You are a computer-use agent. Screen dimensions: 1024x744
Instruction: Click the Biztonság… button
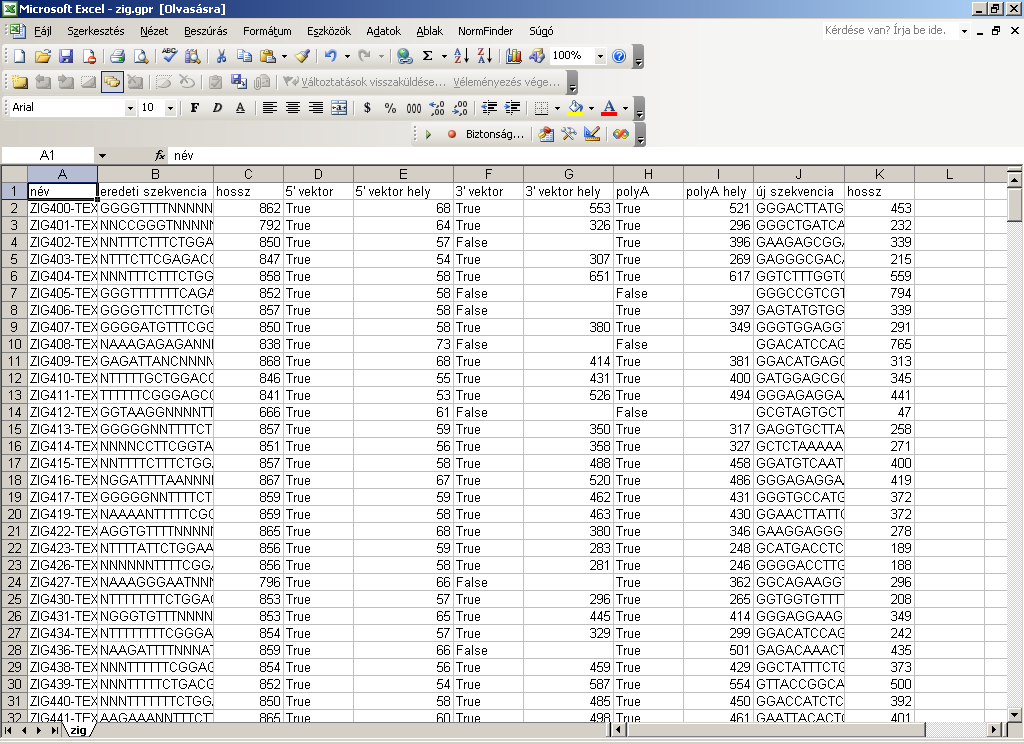click(494, 134)
